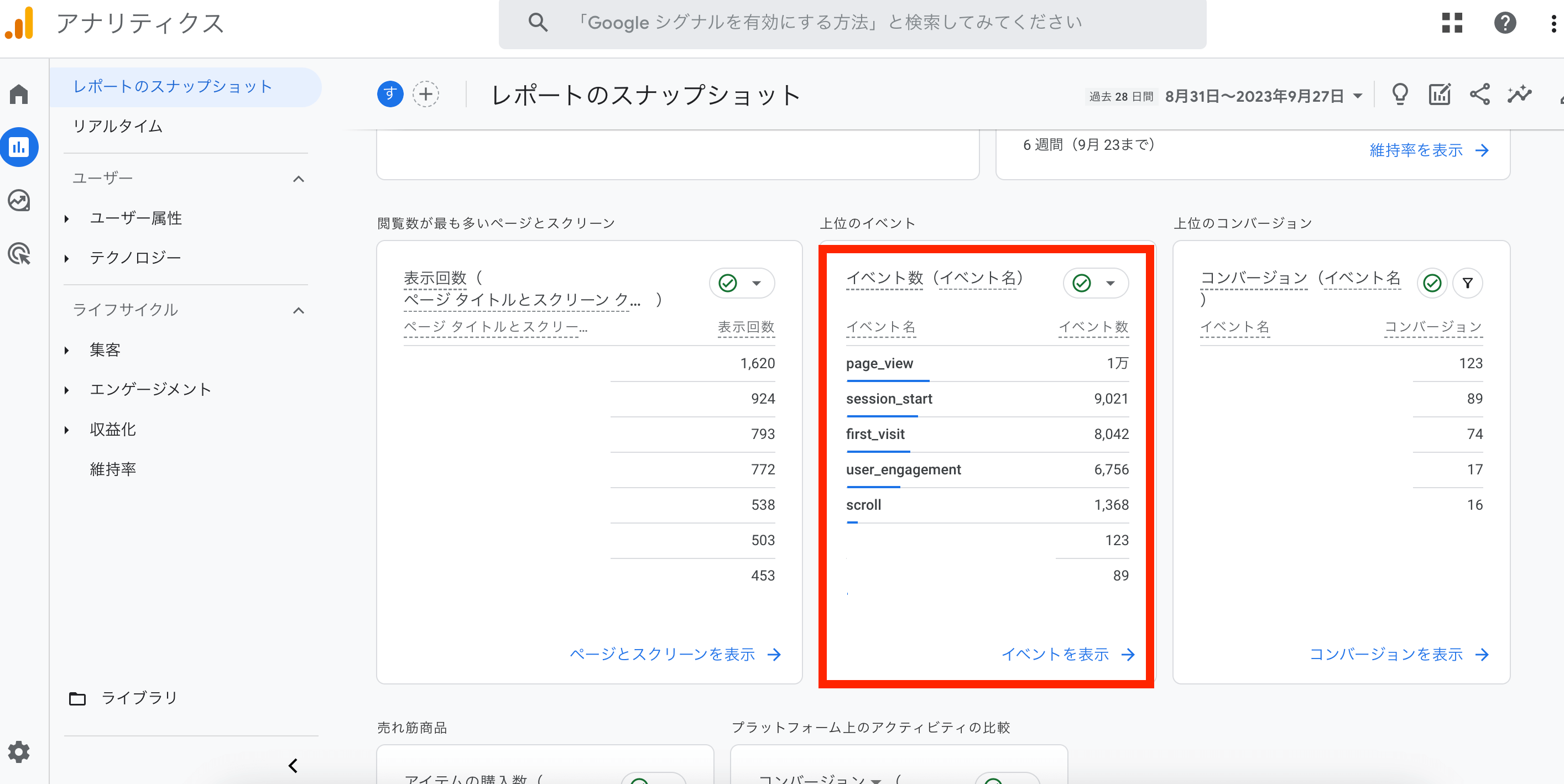Click the 1,620 view count value

[757, 363]
